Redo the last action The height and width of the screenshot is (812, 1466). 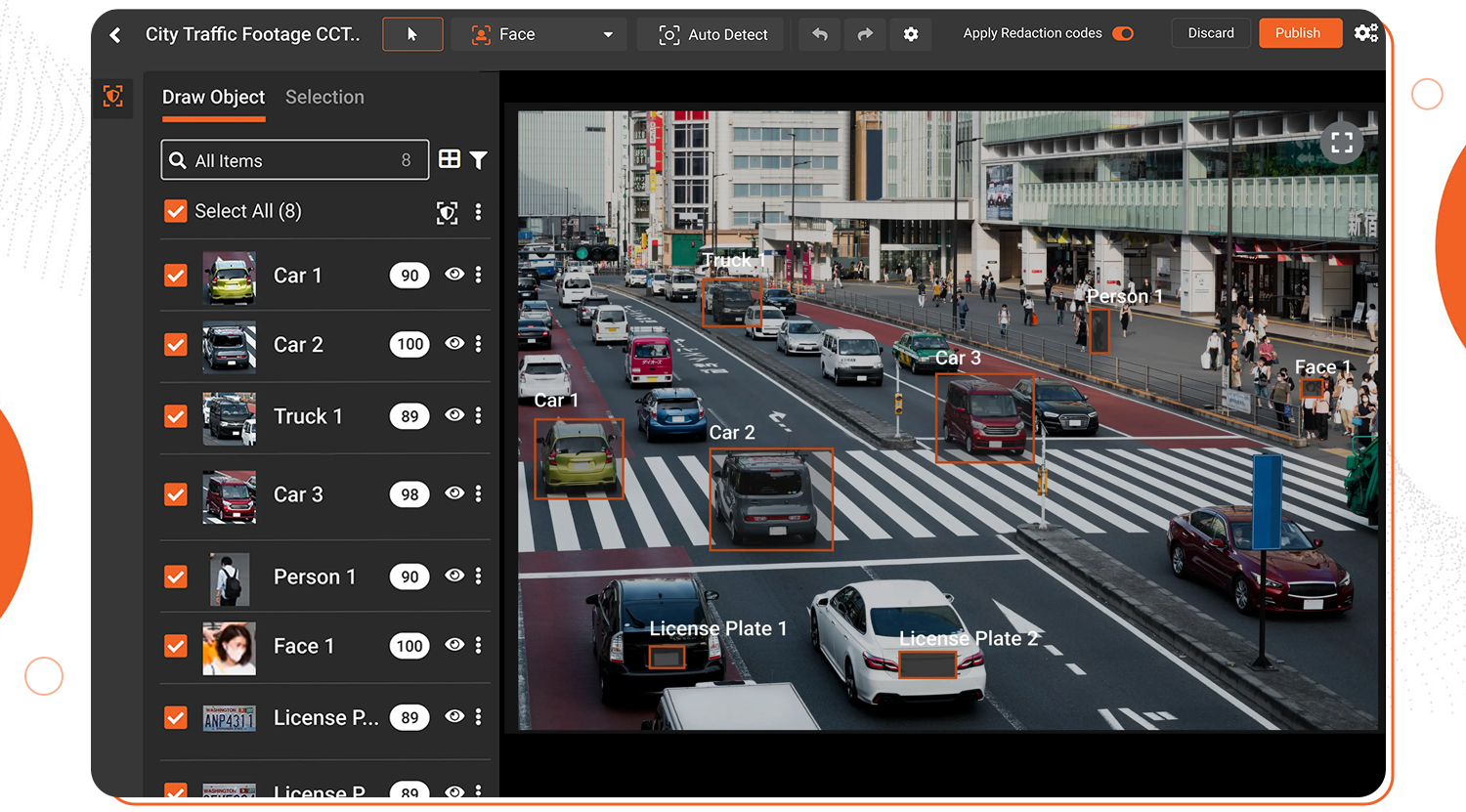point(865,34)
